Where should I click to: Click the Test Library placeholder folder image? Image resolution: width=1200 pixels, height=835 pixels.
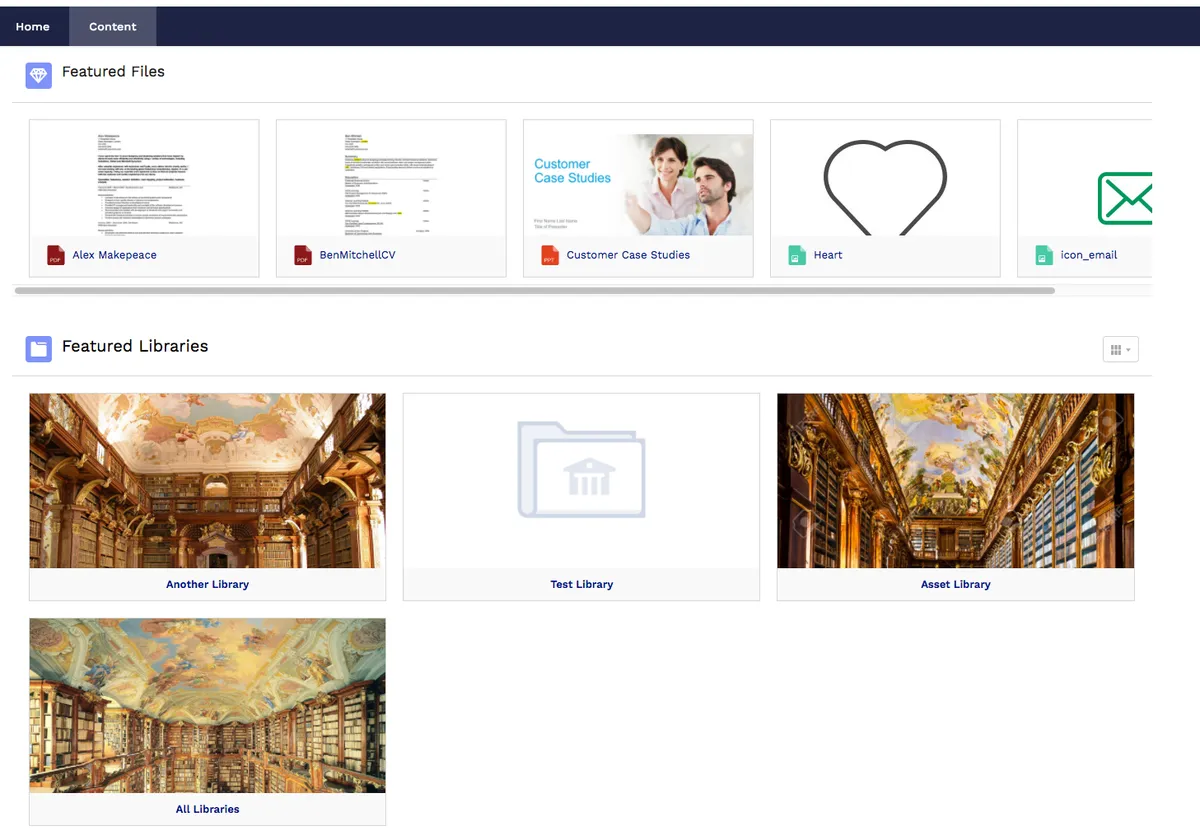[581, 469]
